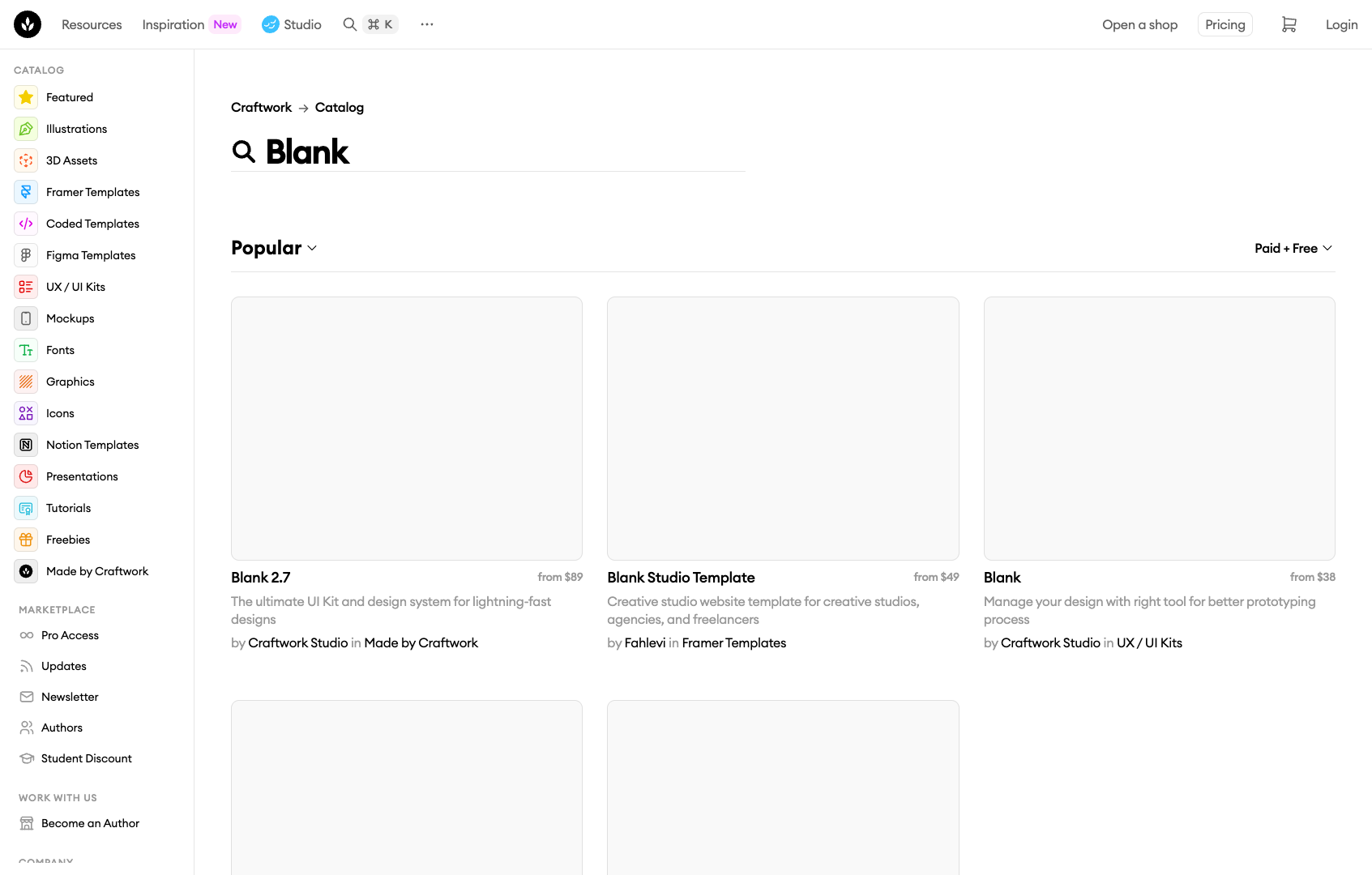This screenshot has width=1372, height=875.
Task: Open the Fahlevi author link
Action: pyautogui.click(x=645, y=642)
